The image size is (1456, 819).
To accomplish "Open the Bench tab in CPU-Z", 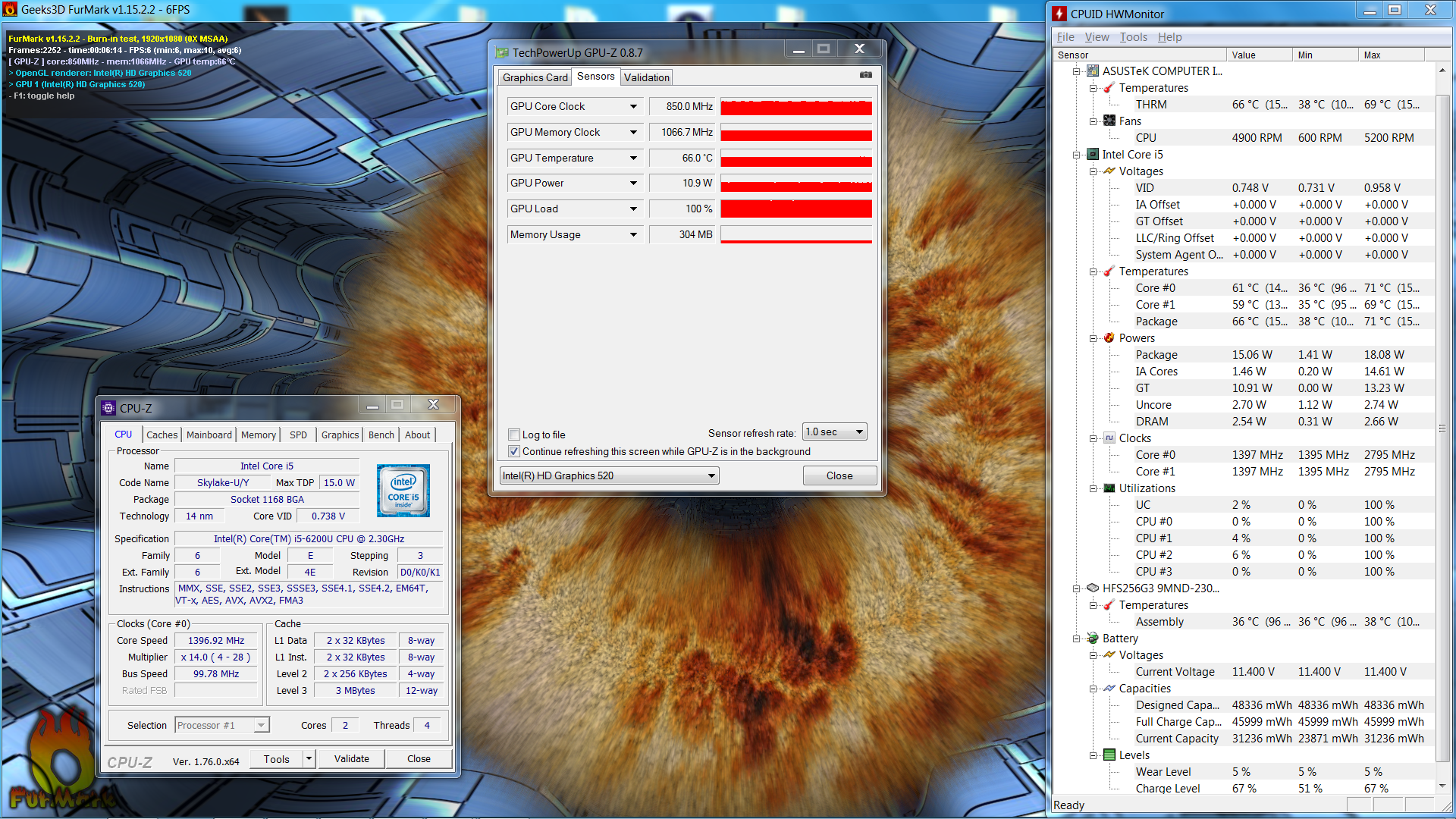I will click(x=381, y=435).
